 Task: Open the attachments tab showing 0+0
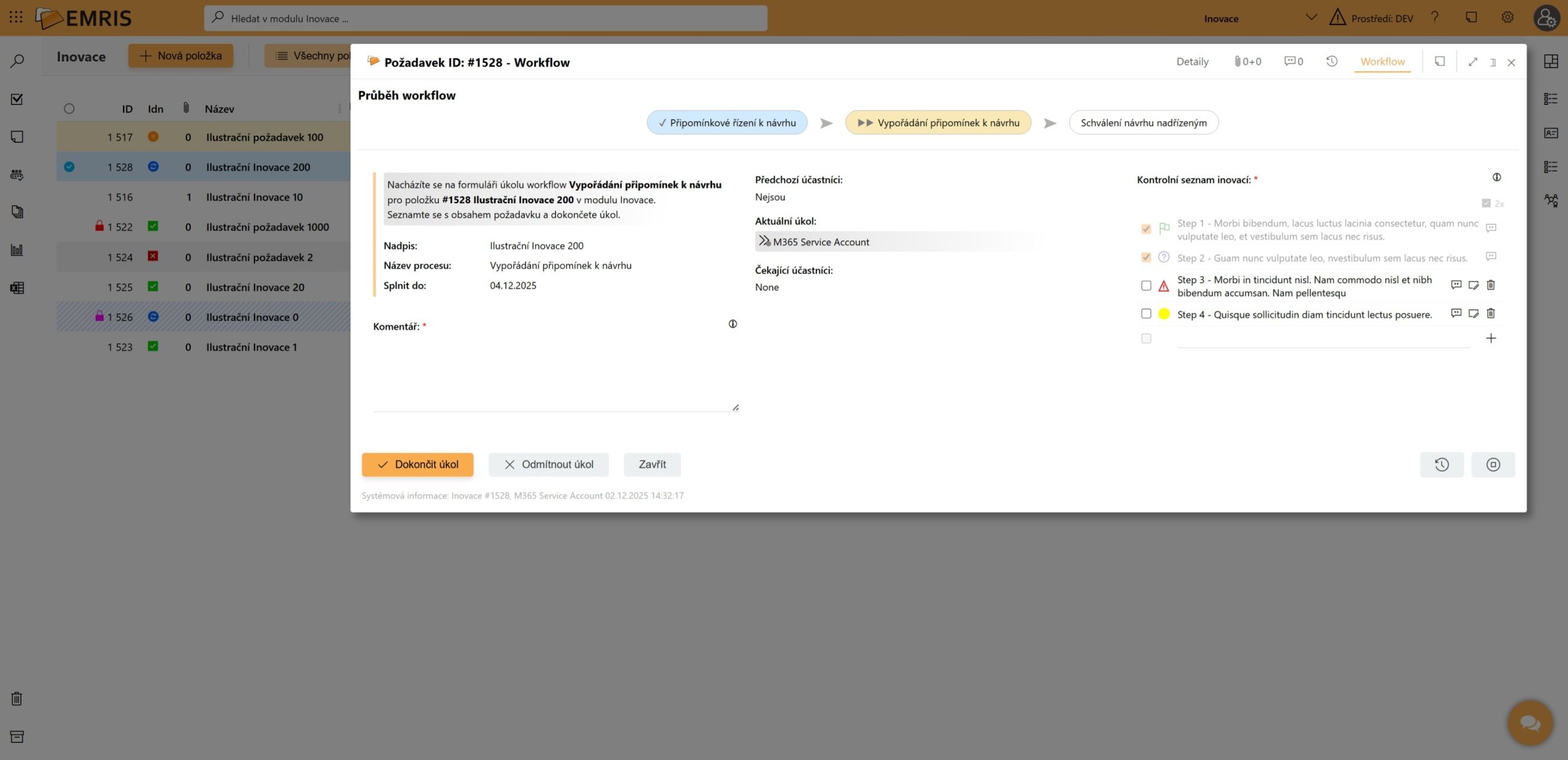1247,61
